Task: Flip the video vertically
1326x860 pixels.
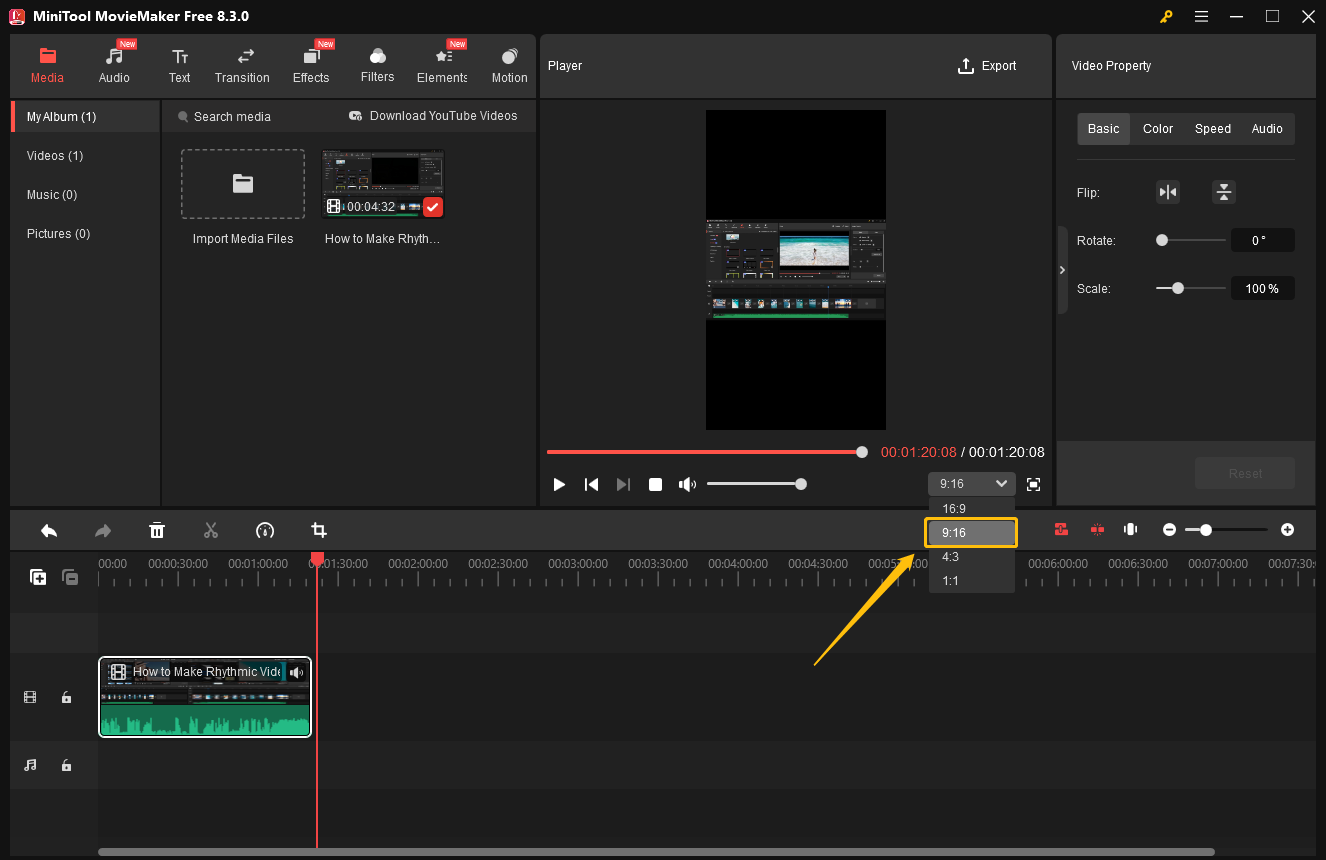Action: point(1224,192)
